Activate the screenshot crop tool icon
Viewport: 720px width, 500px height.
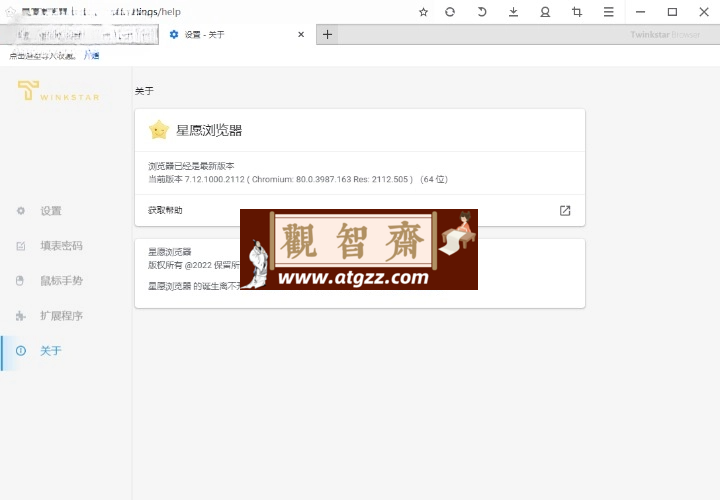(577, 12)
